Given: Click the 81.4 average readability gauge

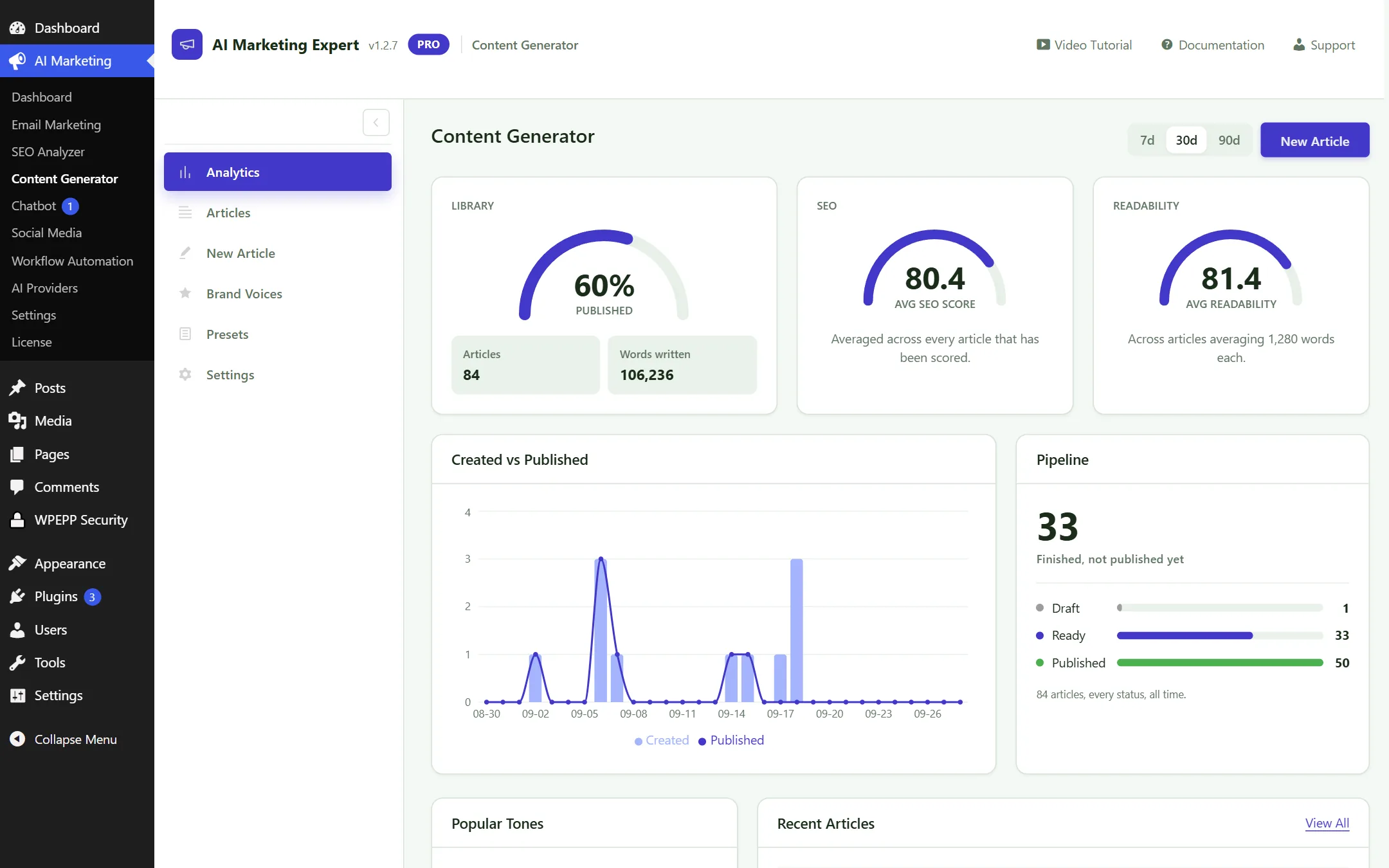Looking at the screenshot, I should [1231, 269].
